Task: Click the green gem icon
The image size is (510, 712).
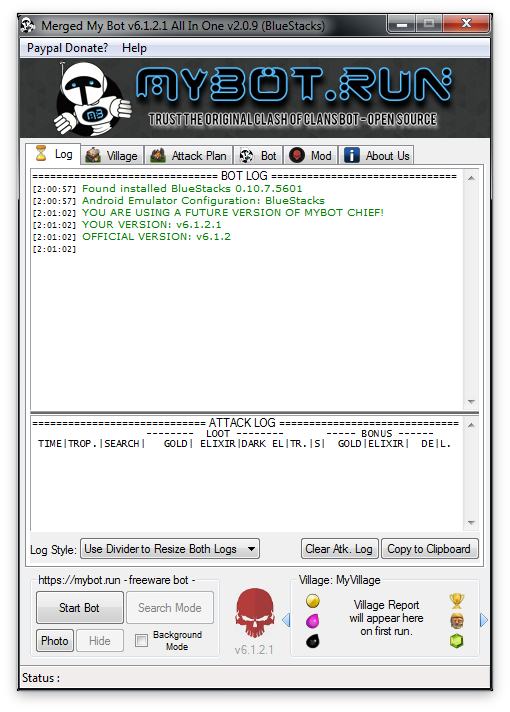Action: pyautogui.click(x=456, y=641)
